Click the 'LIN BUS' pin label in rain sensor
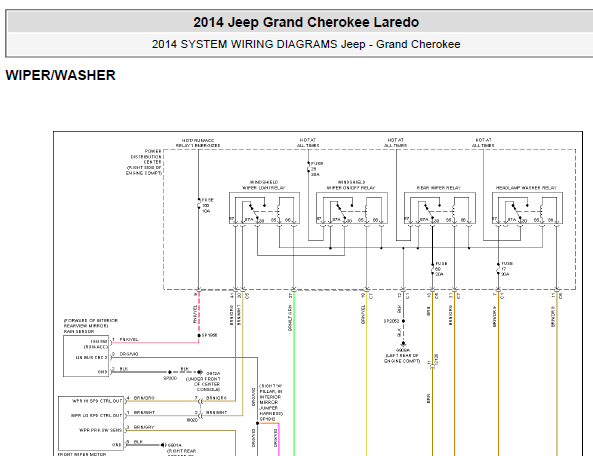The width and height of the screenshot is (593, 456). point(91,357)
